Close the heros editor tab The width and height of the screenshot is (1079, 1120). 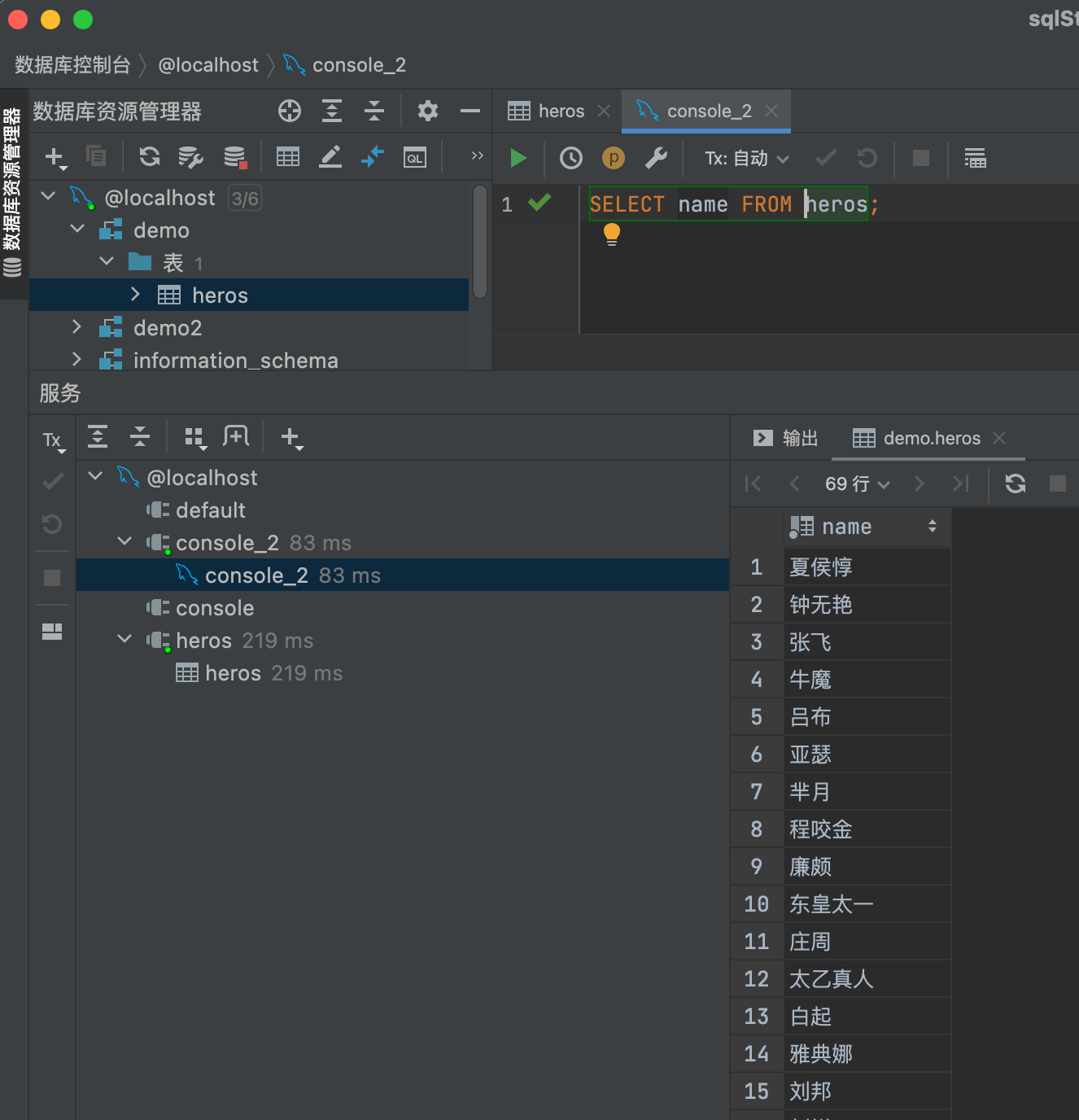[604, 111]
